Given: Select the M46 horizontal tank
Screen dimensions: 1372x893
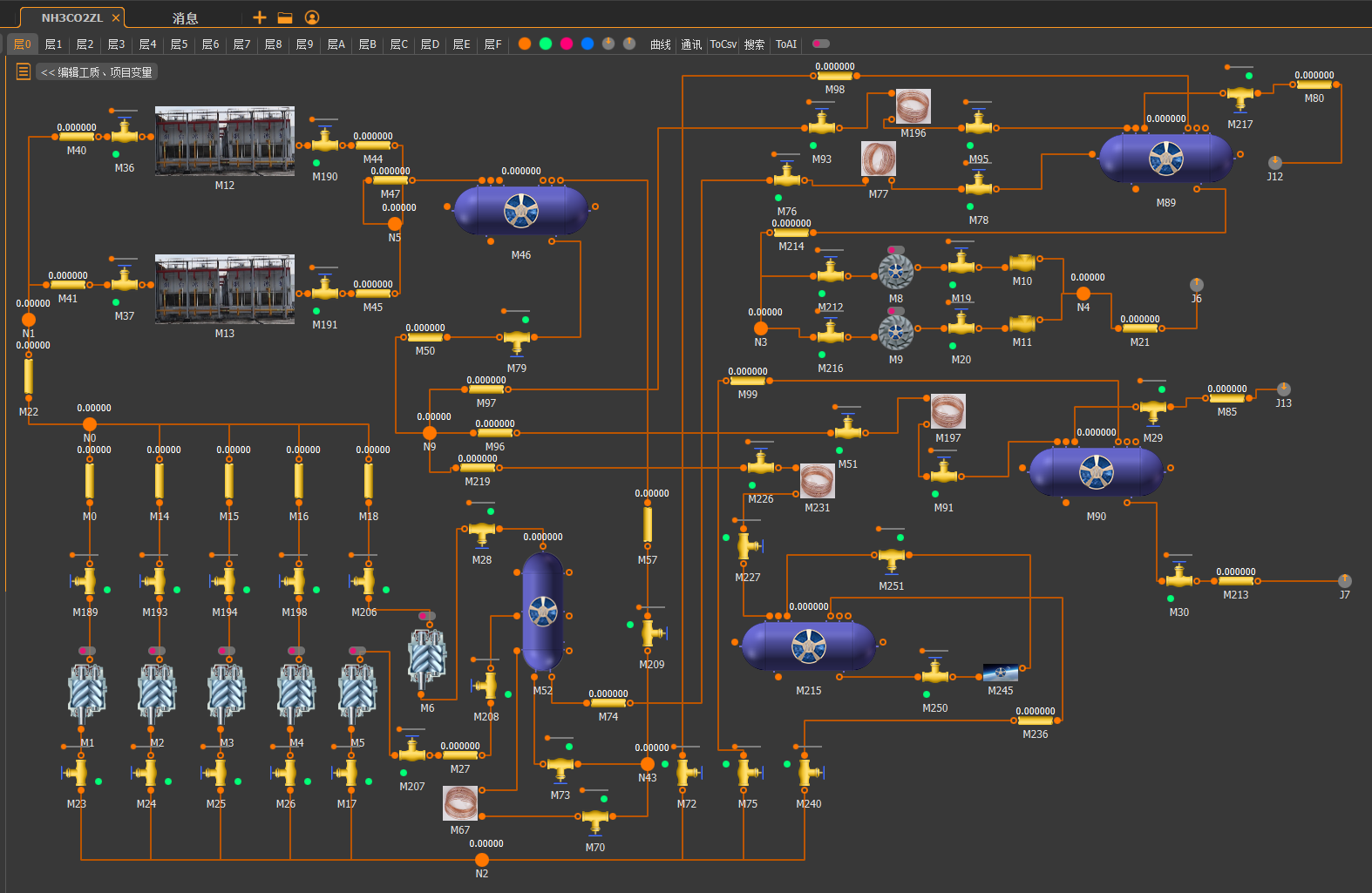Looking at the screenshot, I should click(520, 210).
